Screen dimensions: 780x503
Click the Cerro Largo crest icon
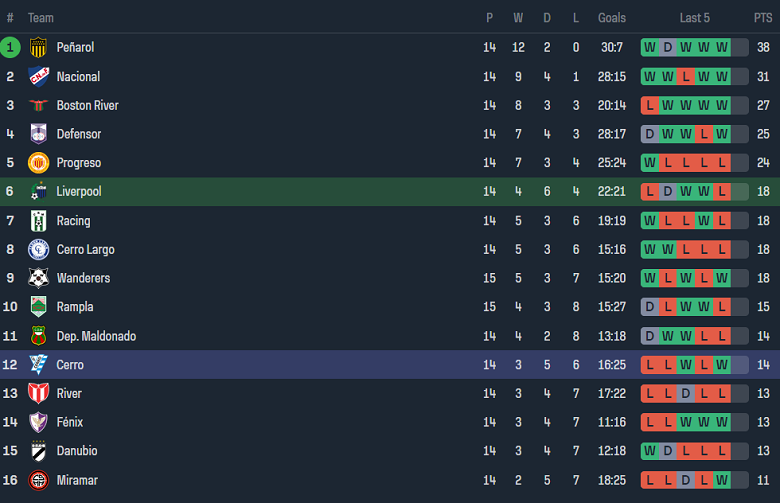(x=39, y=250)
